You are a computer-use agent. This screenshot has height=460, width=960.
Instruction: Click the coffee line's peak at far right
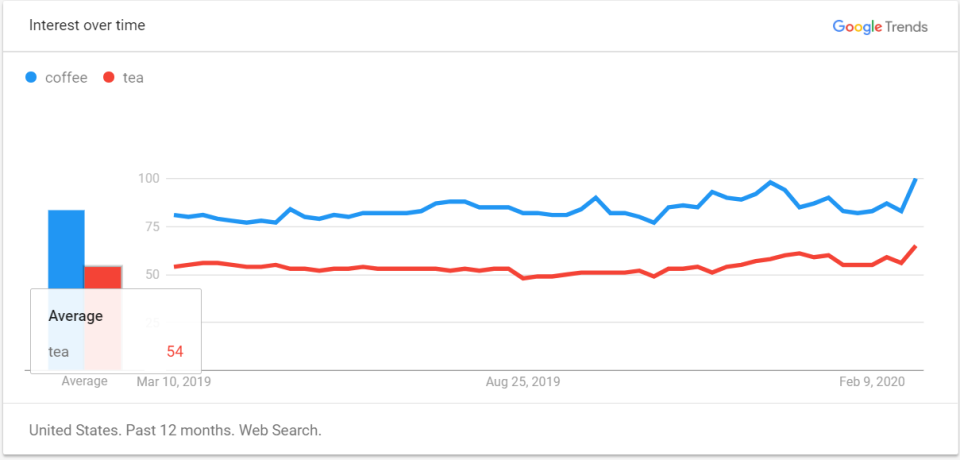pyautogui.click(x=915, y=179)
